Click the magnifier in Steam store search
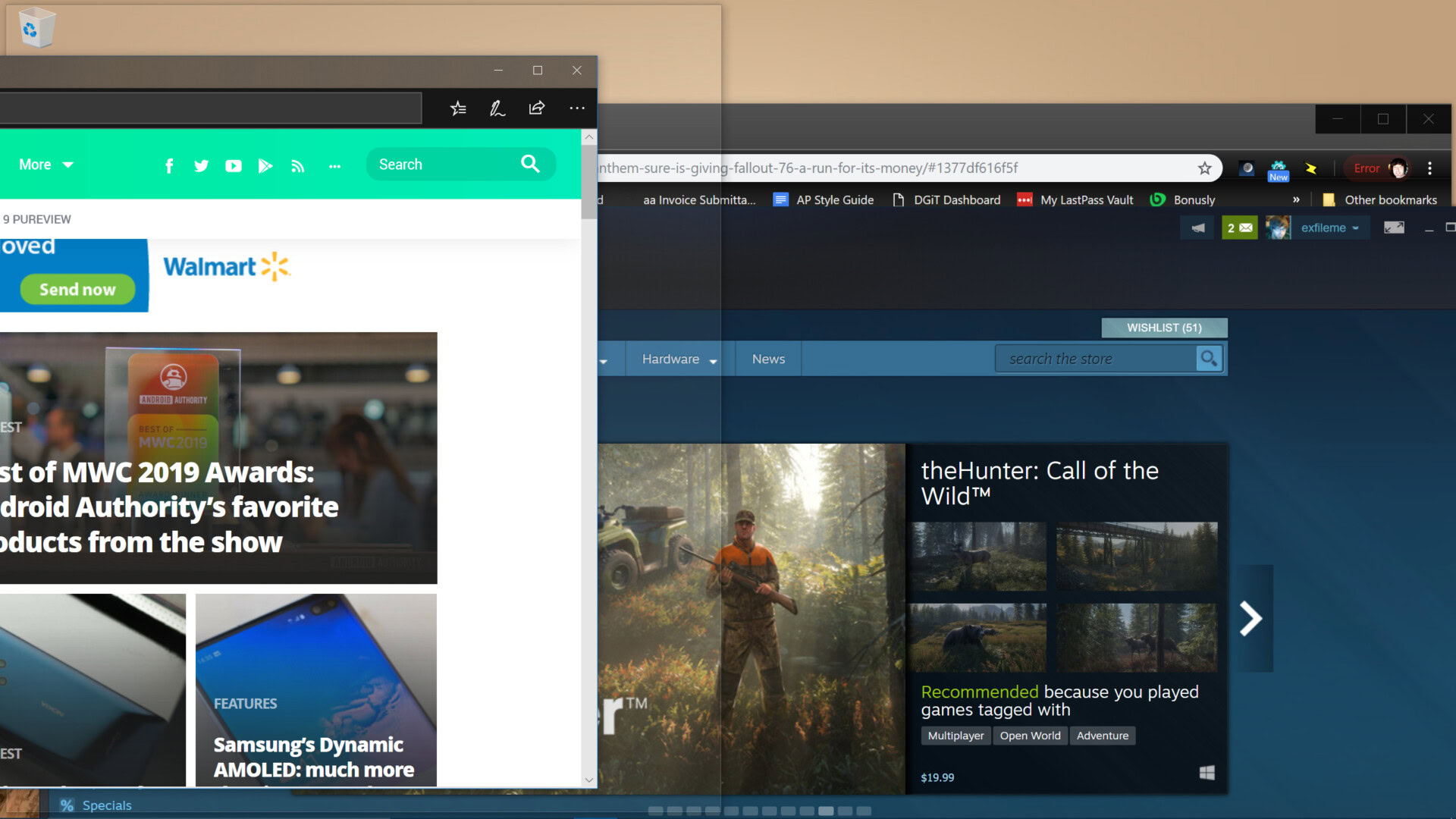The height and width of the screenshot is (819, 1456). coord(1209,359)
